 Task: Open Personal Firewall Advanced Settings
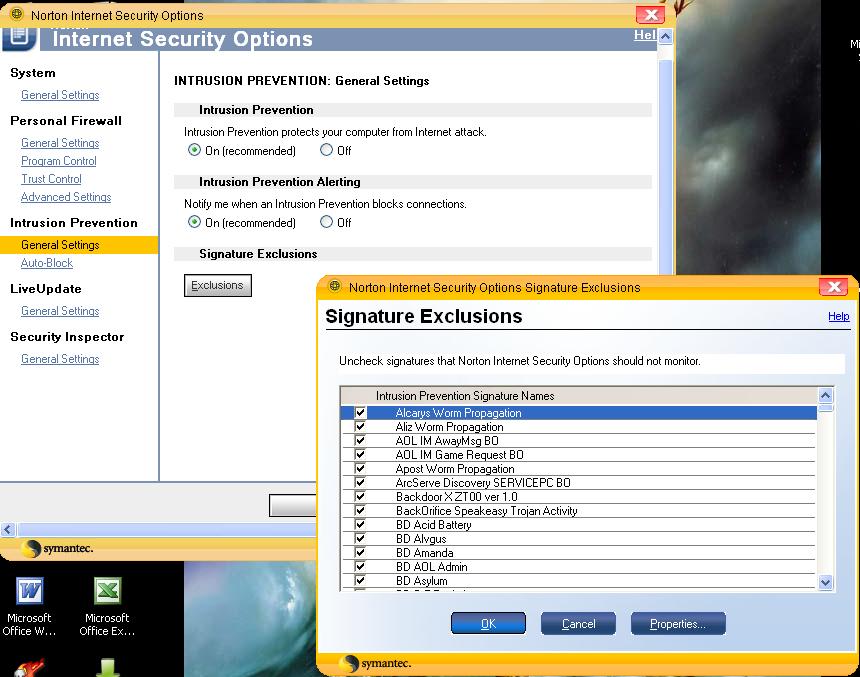(x=66, y=197)
